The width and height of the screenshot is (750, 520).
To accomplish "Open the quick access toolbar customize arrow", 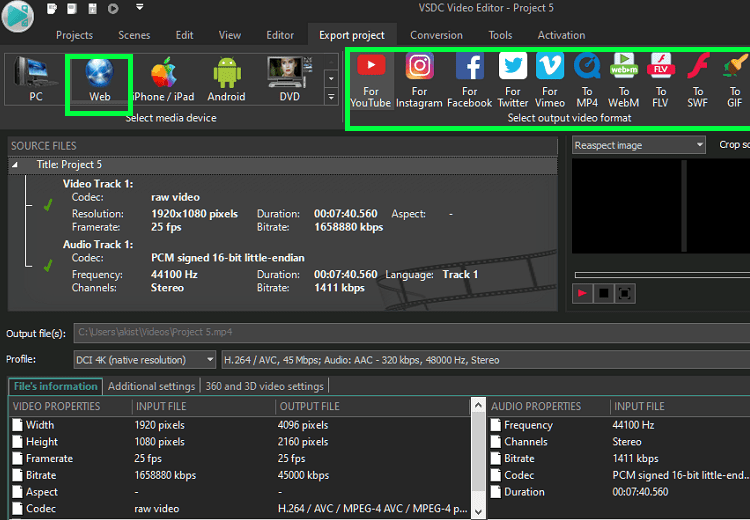I will click(140, 7).
